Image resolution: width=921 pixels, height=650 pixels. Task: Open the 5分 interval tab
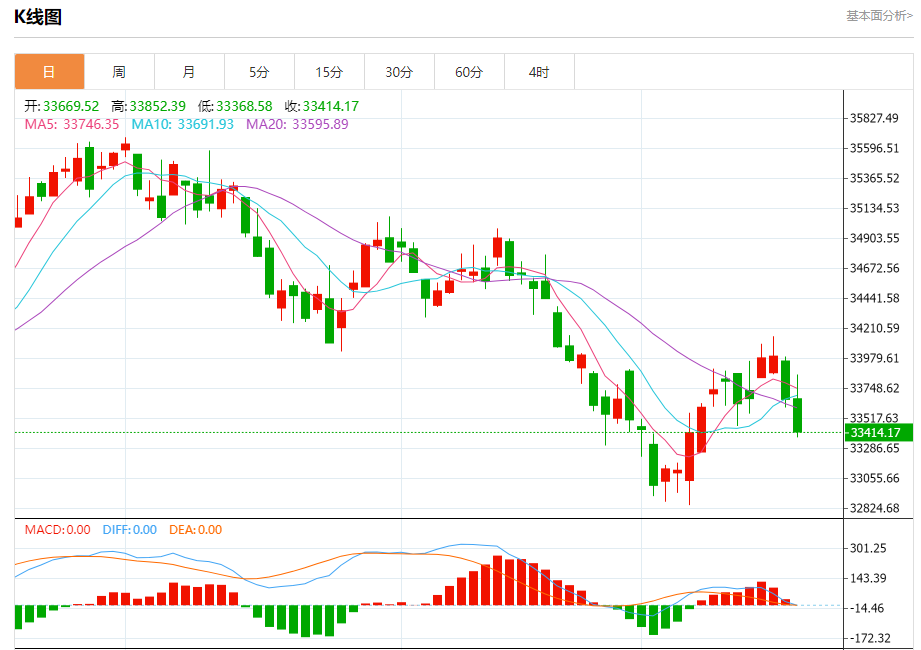point(259,72)
